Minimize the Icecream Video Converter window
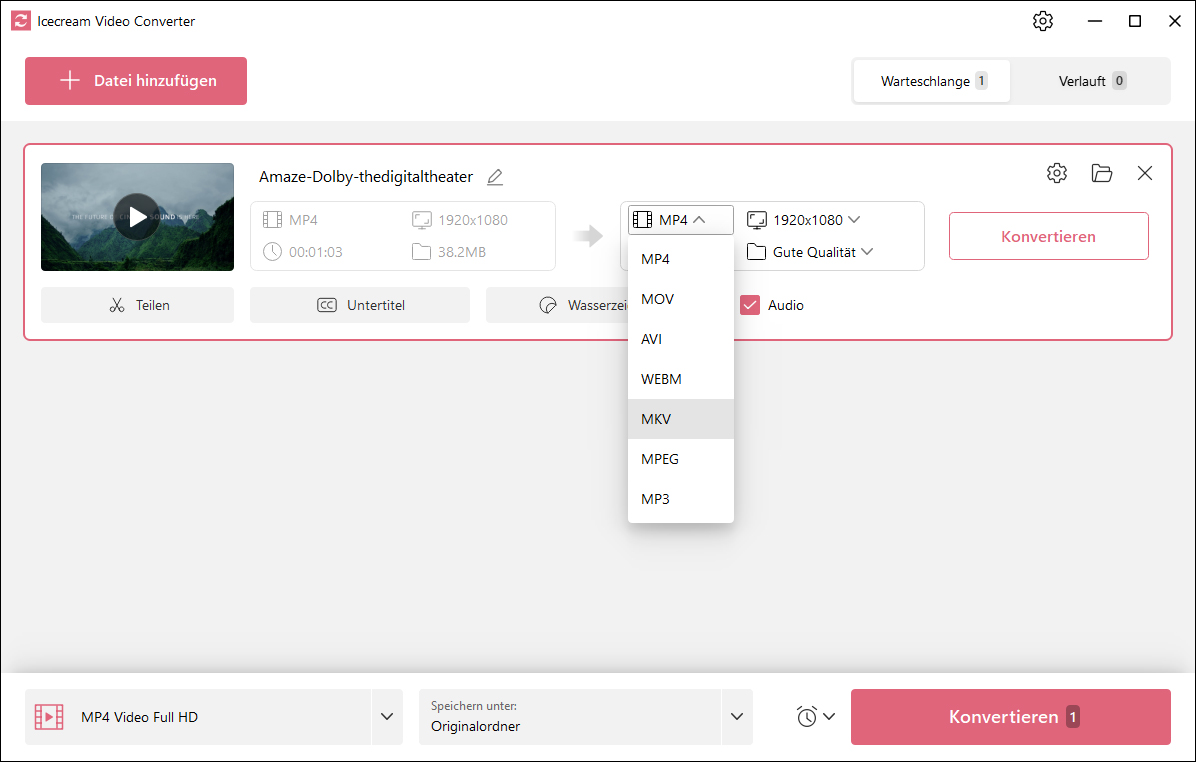Image resolution: width=1196 pixels, height=762 pixels. [1095, 21]
